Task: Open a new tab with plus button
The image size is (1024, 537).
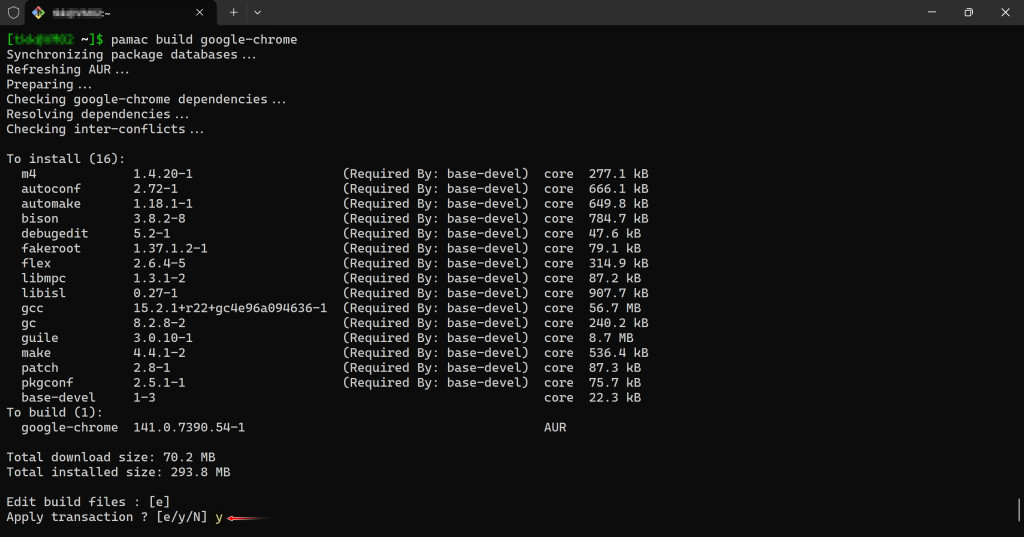Action: tap(233, 12)
